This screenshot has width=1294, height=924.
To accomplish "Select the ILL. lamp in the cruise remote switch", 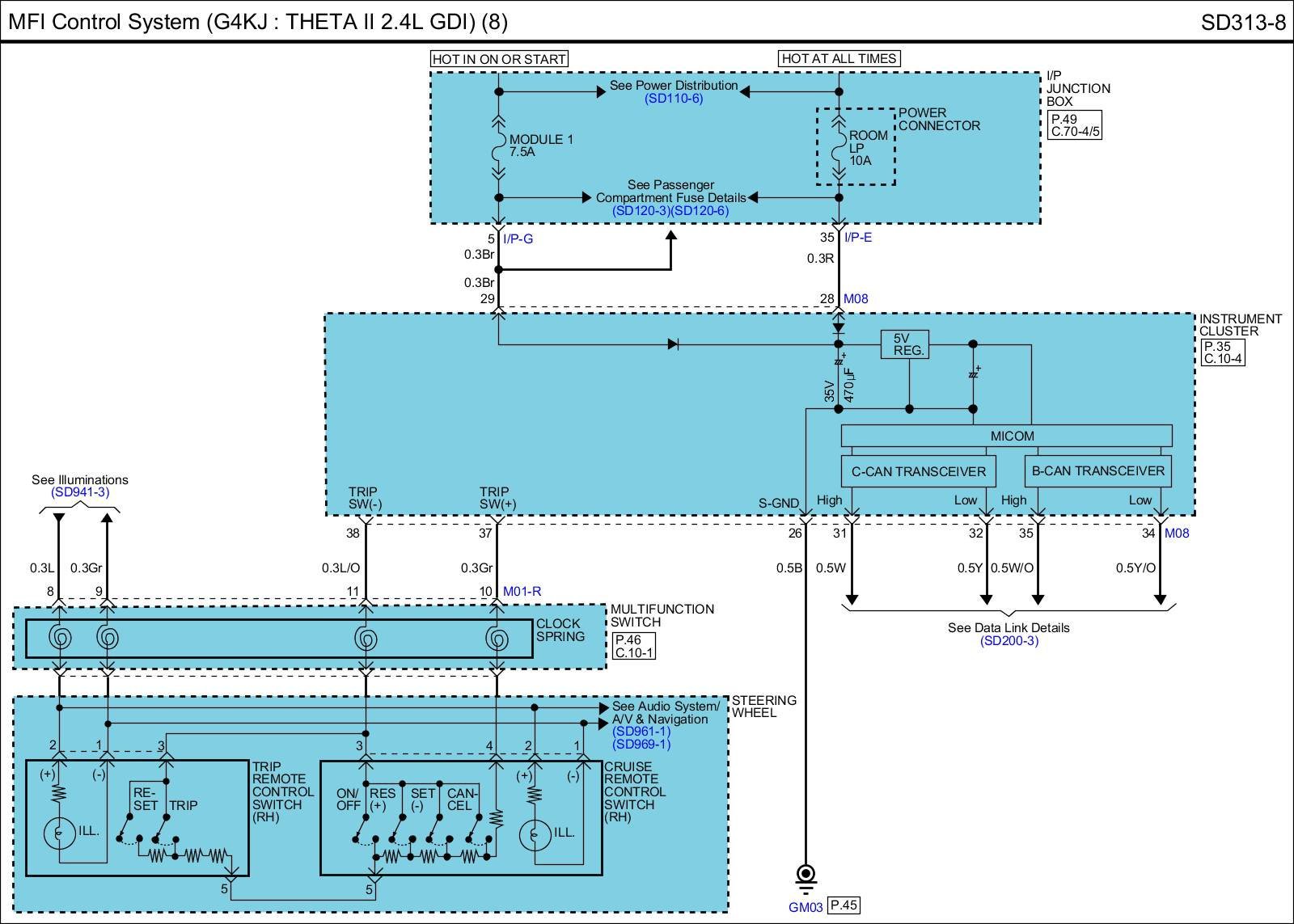I will pyautogui.click(x=533, y=833).
